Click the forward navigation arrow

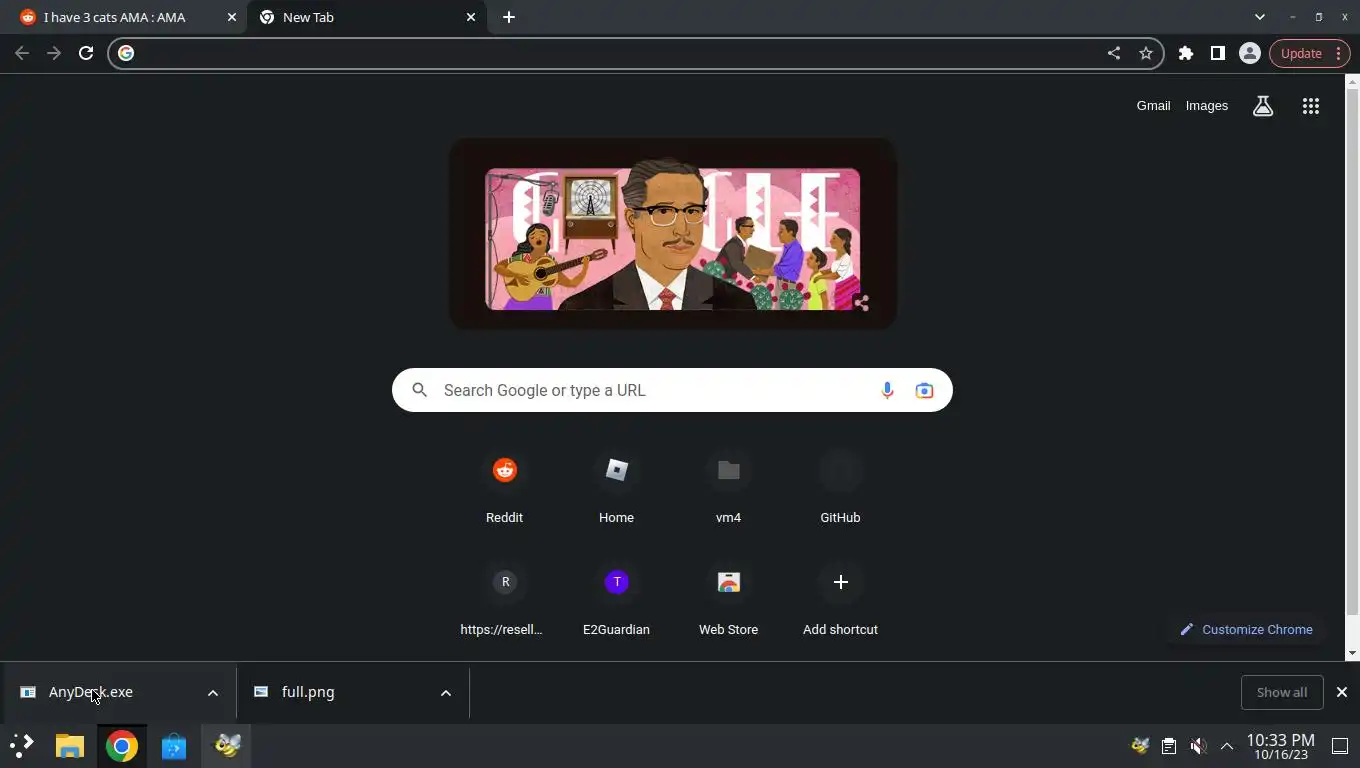tap(54, 53)
